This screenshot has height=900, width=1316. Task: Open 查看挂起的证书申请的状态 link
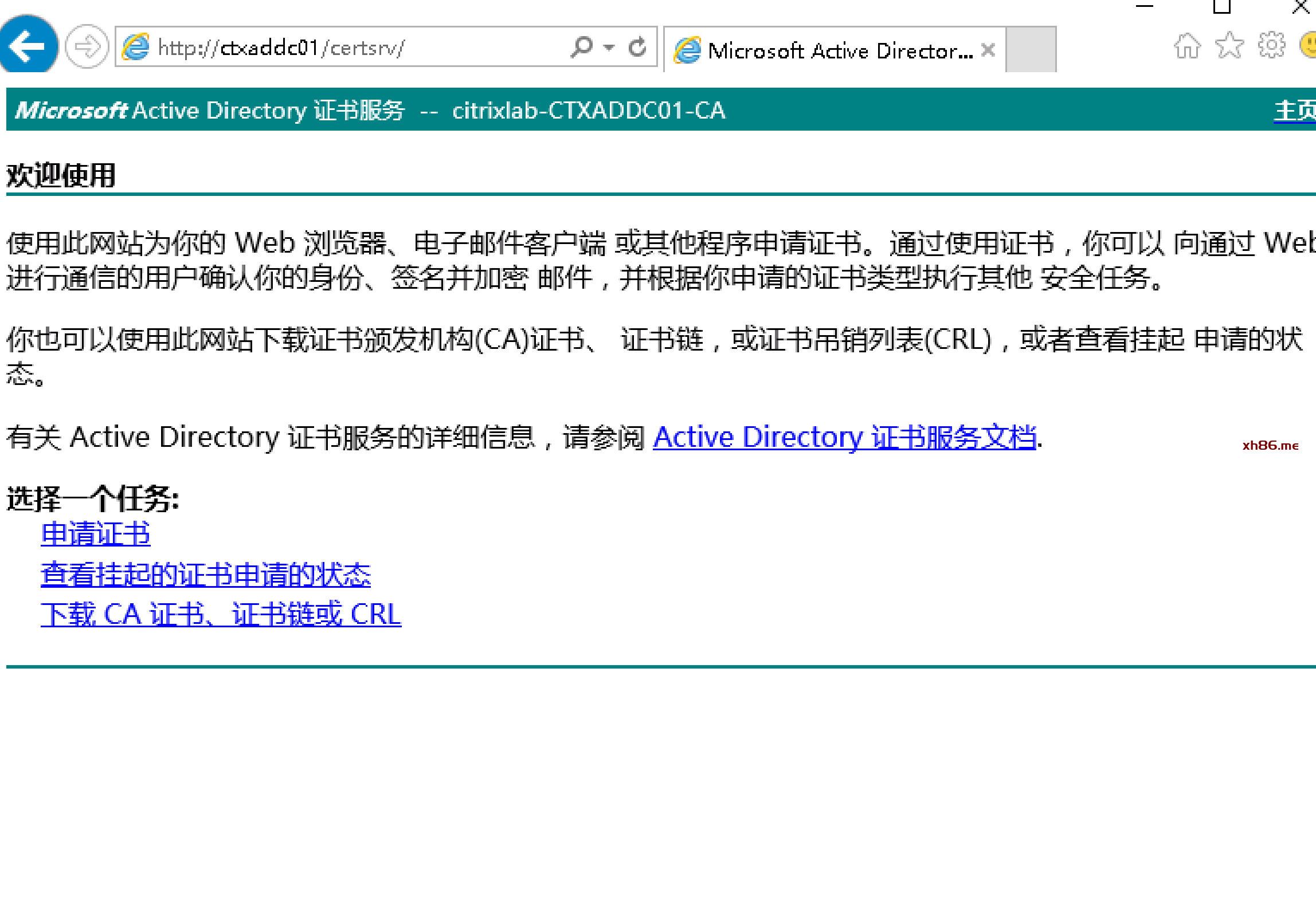point(206,574)
